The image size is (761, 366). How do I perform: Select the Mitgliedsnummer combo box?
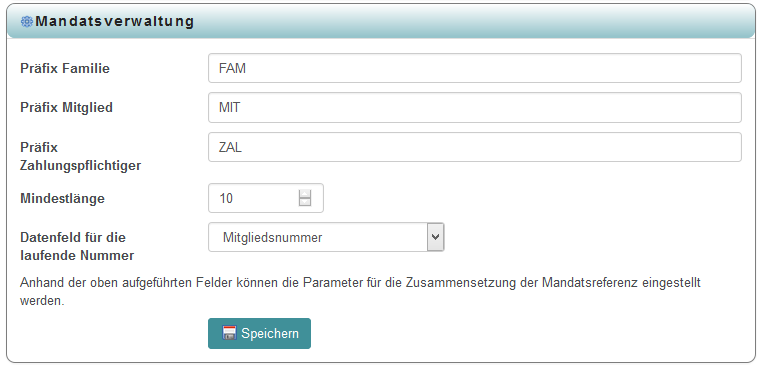(x=326, y=237)
